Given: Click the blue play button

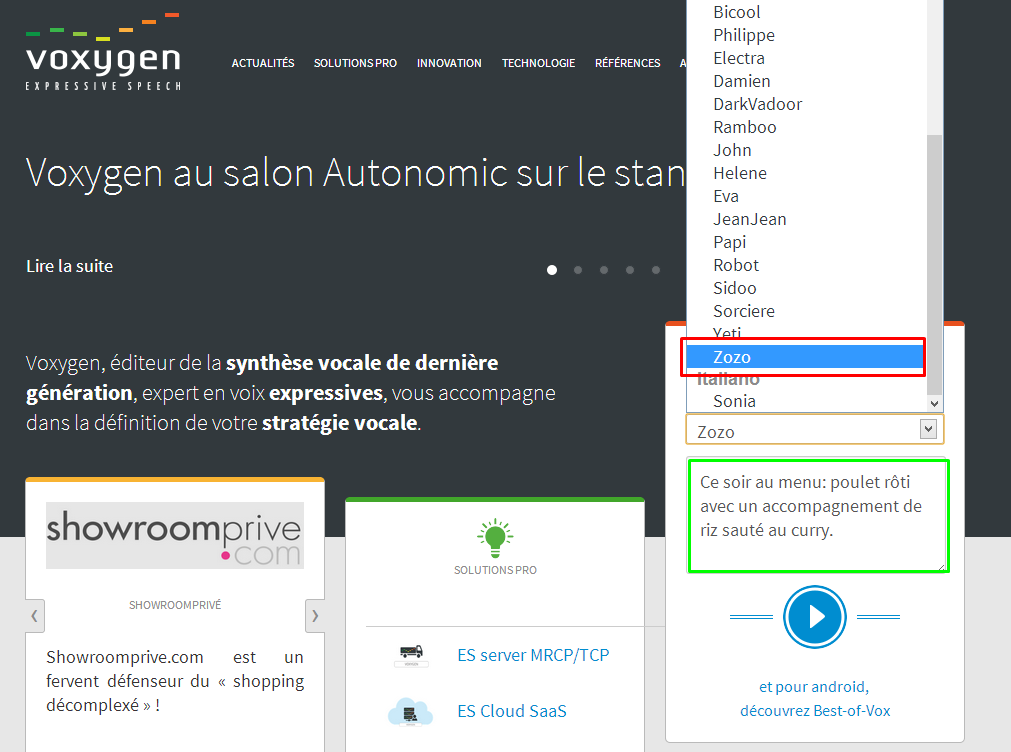Looking at the screenshot, I should point(814,617).
